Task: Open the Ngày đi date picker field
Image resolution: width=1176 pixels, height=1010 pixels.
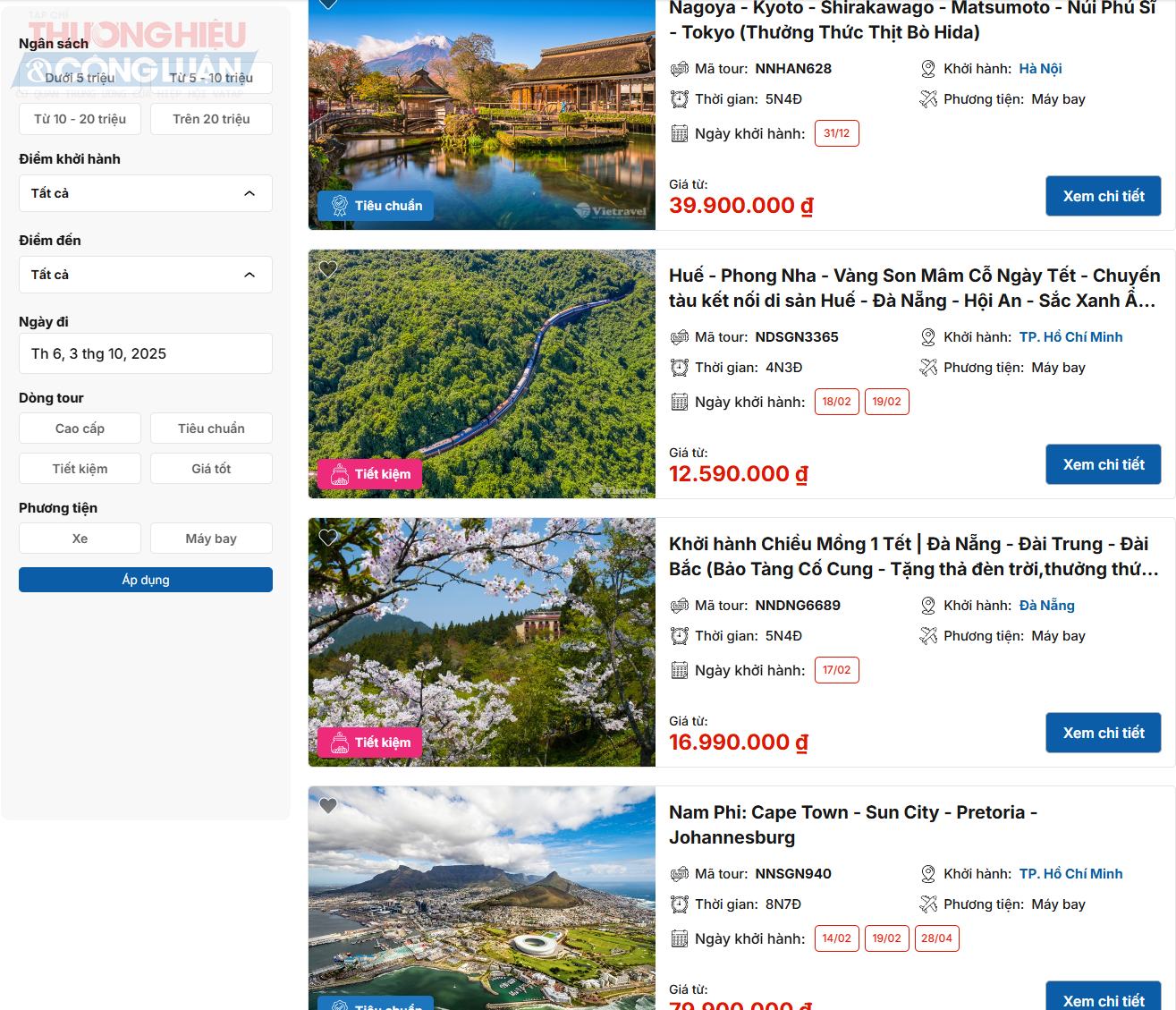Action: [x=146, y=353]
